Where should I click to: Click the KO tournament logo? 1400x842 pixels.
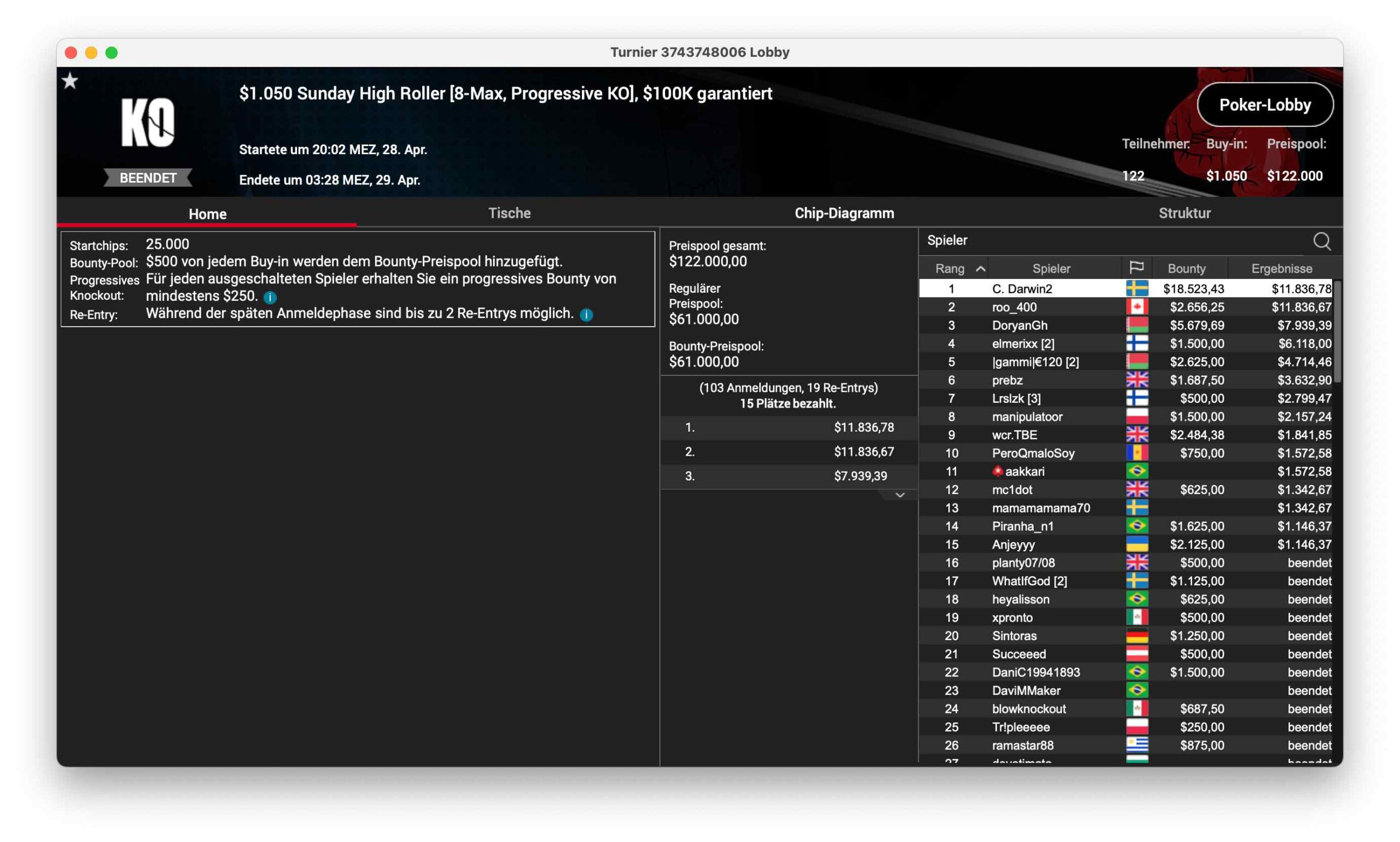click(148, 123)
